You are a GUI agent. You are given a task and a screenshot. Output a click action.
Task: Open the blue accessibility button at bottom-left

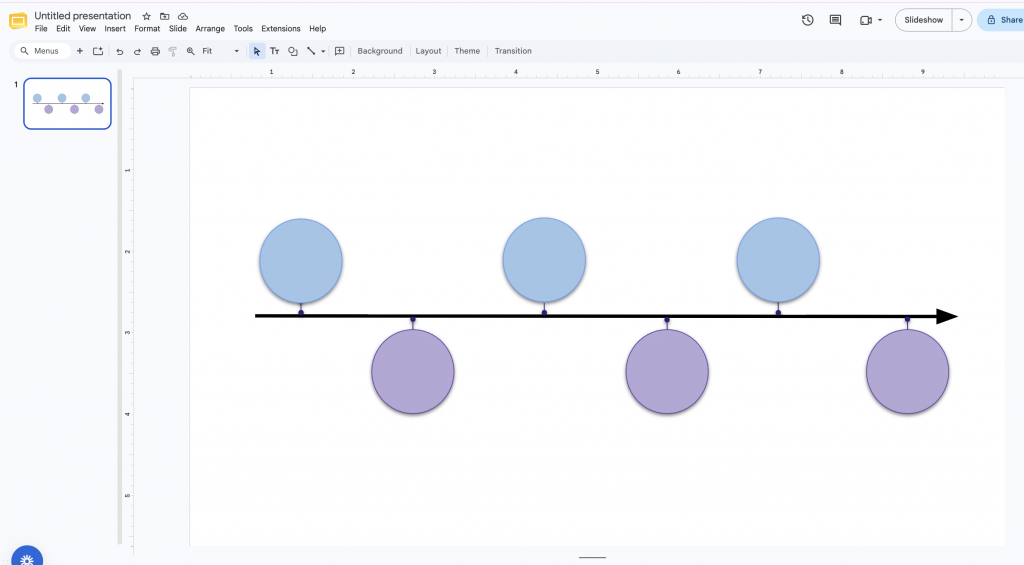point(27,557)
